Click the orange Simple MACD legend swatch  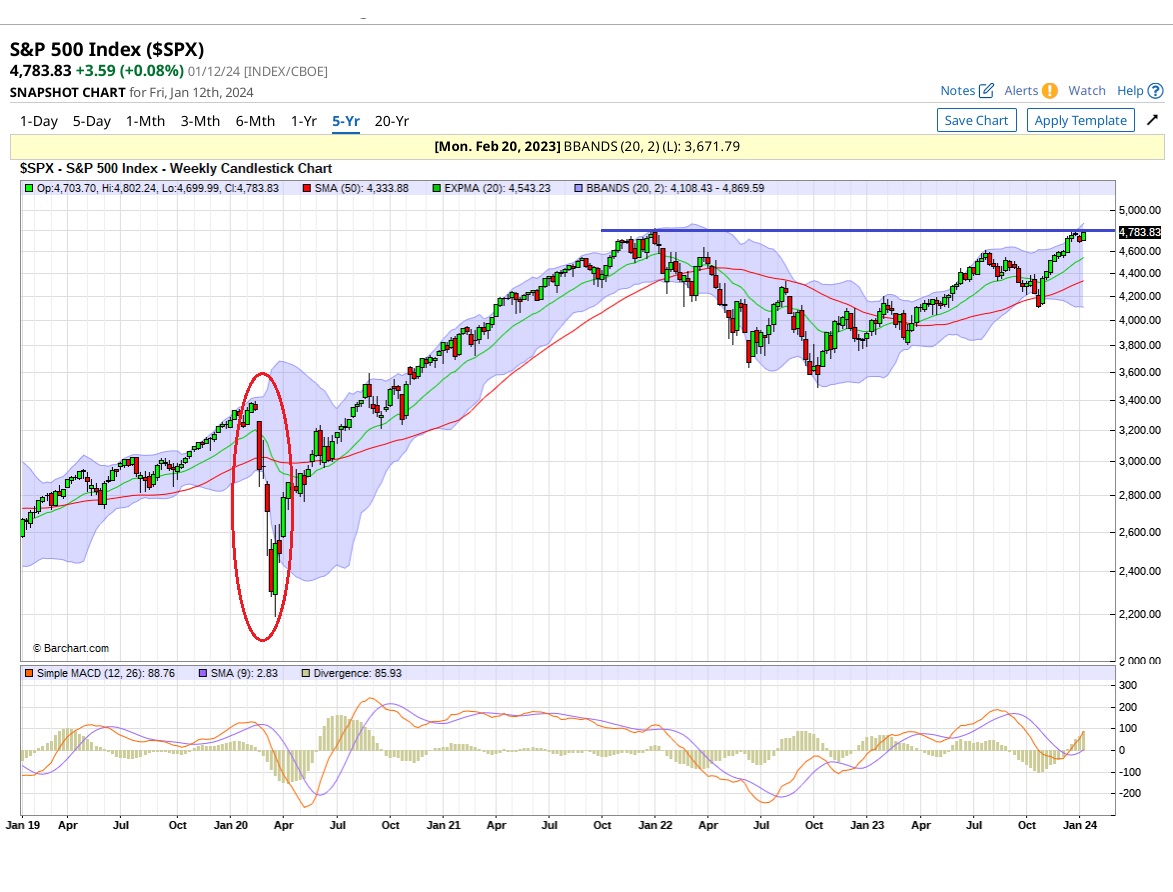[29, 673]
